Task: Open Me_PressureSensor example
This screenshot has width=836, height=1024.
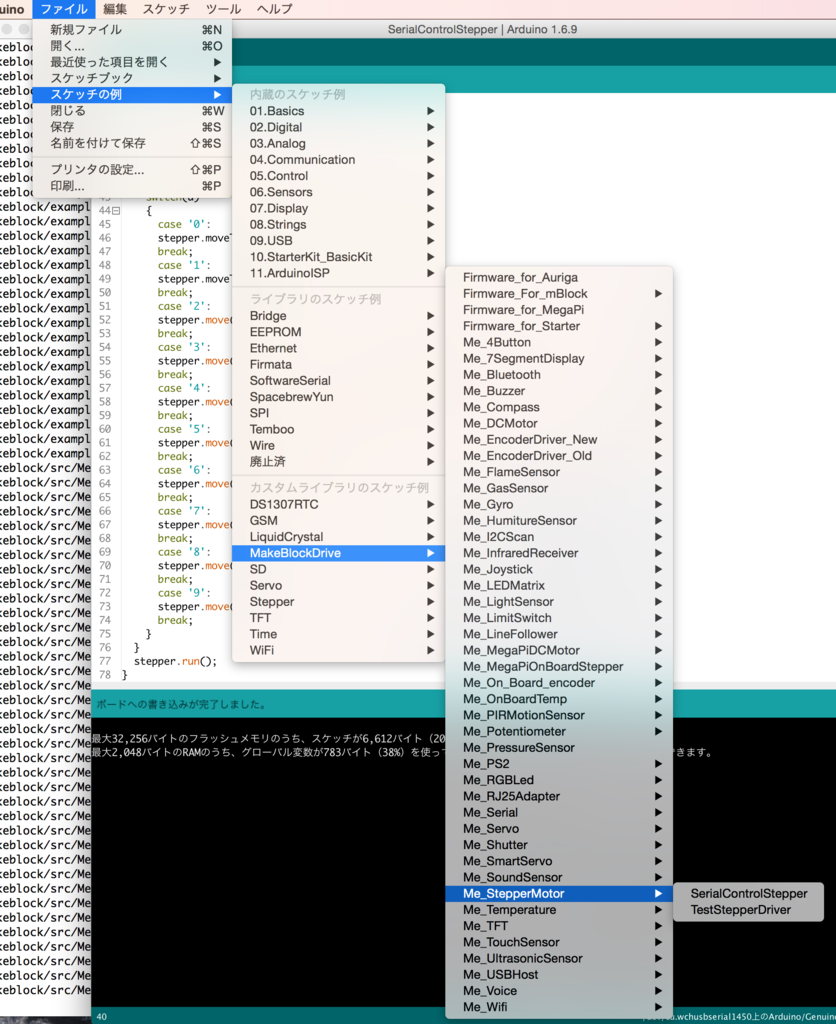Action: coord(559,748)
